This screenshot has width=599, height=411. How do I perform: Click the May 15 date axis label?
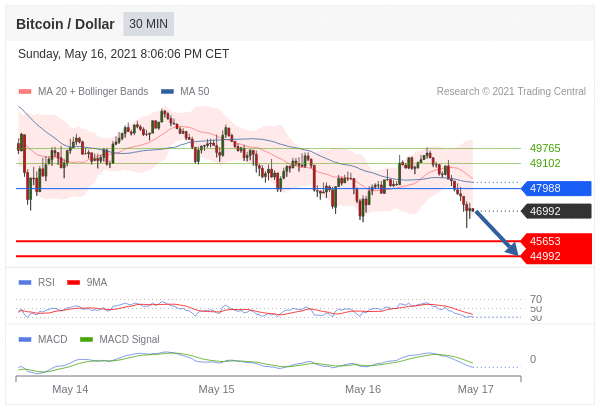216,389
